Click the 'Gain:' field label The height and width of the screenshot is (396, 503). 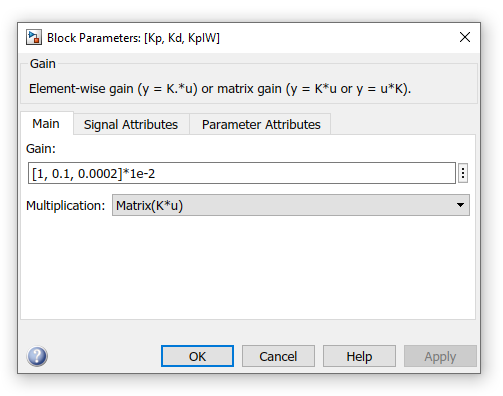(41, 149)
